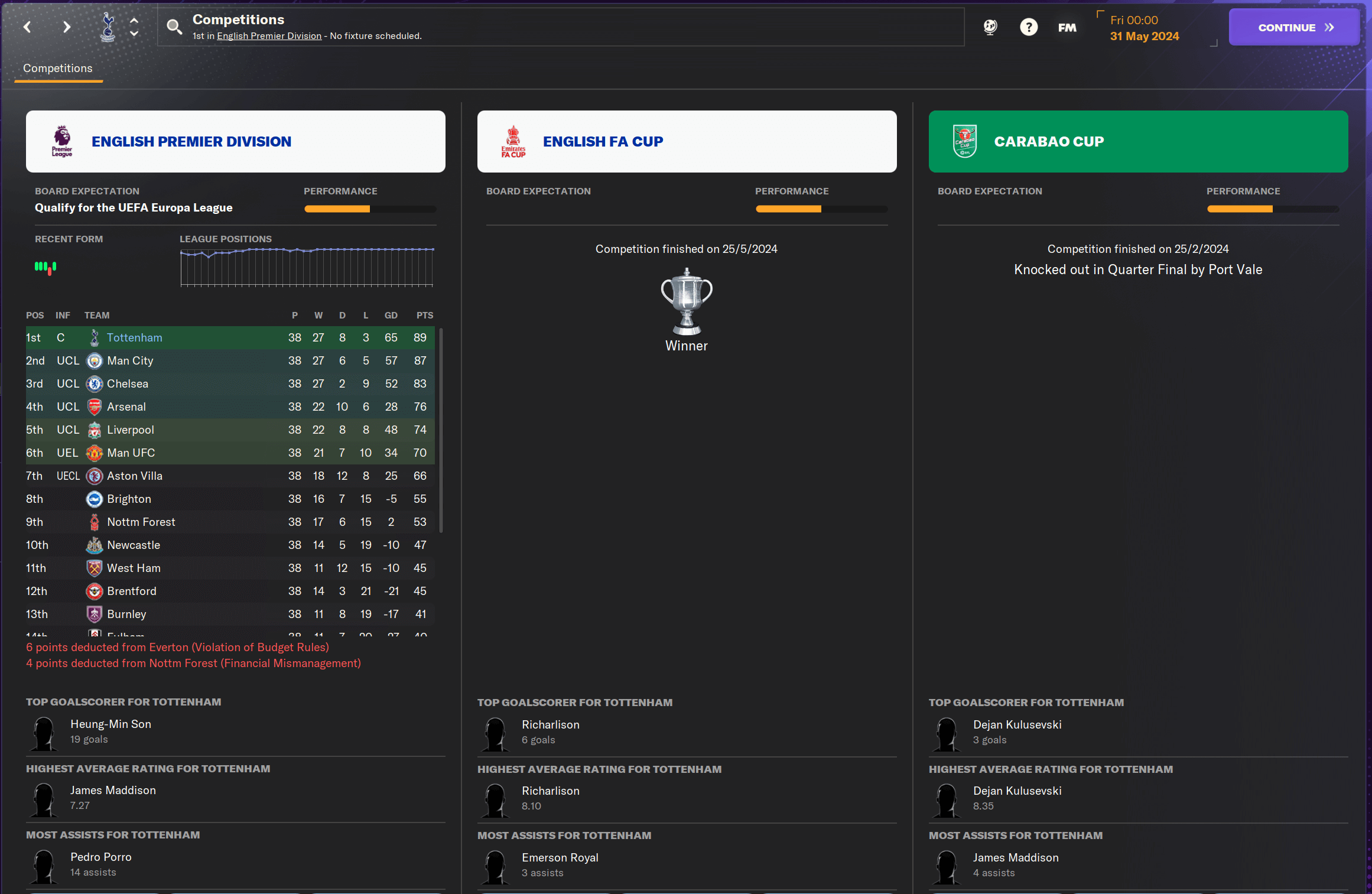Image resolution: width=1372 pixels, height=894 pixels.
Task: Click the forward navigation arrow
Action: (x=67, y=27)
